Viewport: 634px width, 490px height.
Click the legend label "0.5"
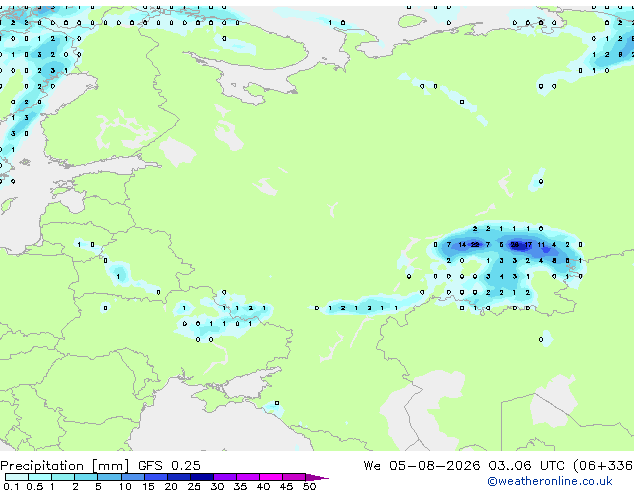coord(34,486)
